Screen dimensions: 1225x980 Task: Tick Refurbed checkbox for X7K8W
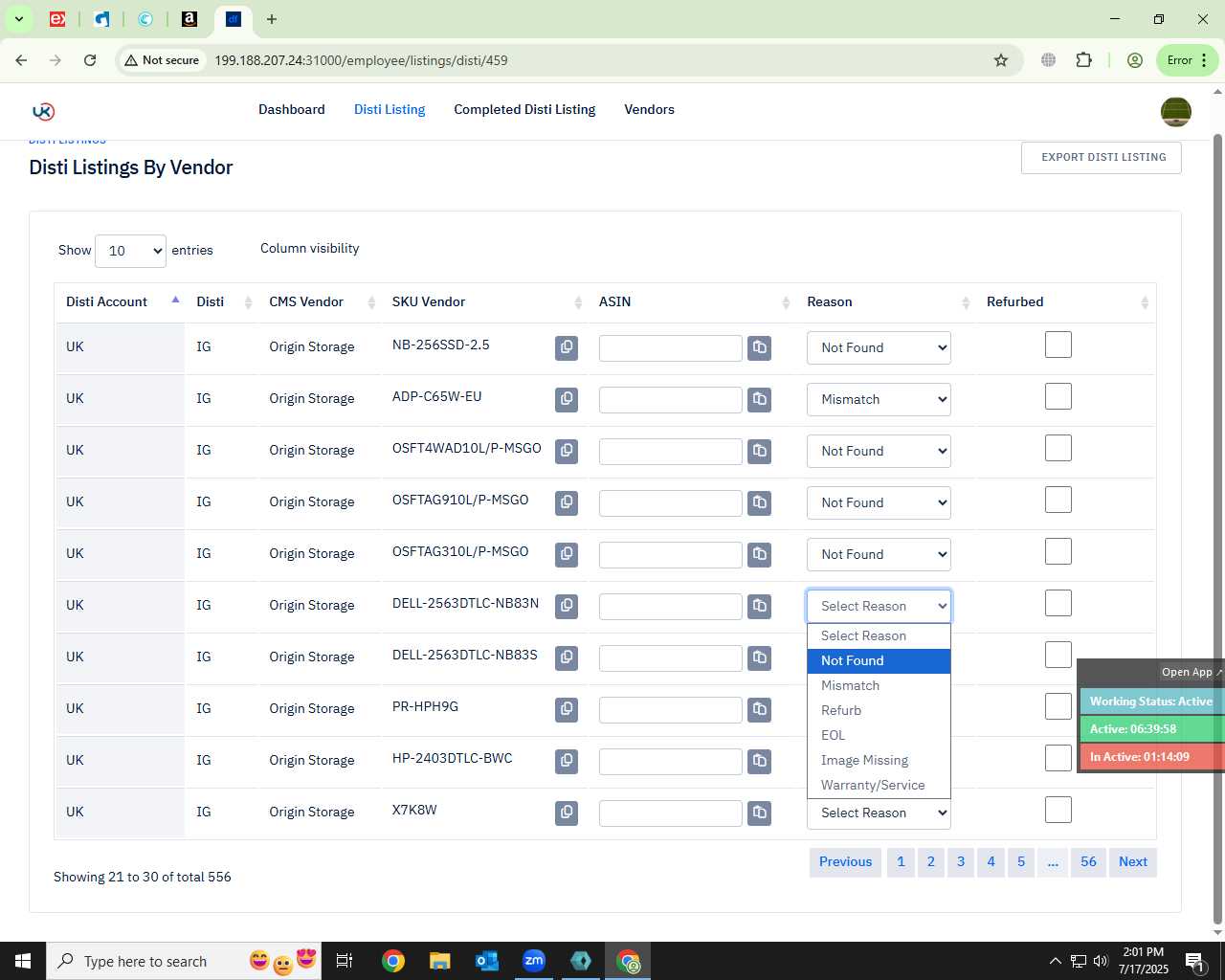click(x=1058, y=810)
